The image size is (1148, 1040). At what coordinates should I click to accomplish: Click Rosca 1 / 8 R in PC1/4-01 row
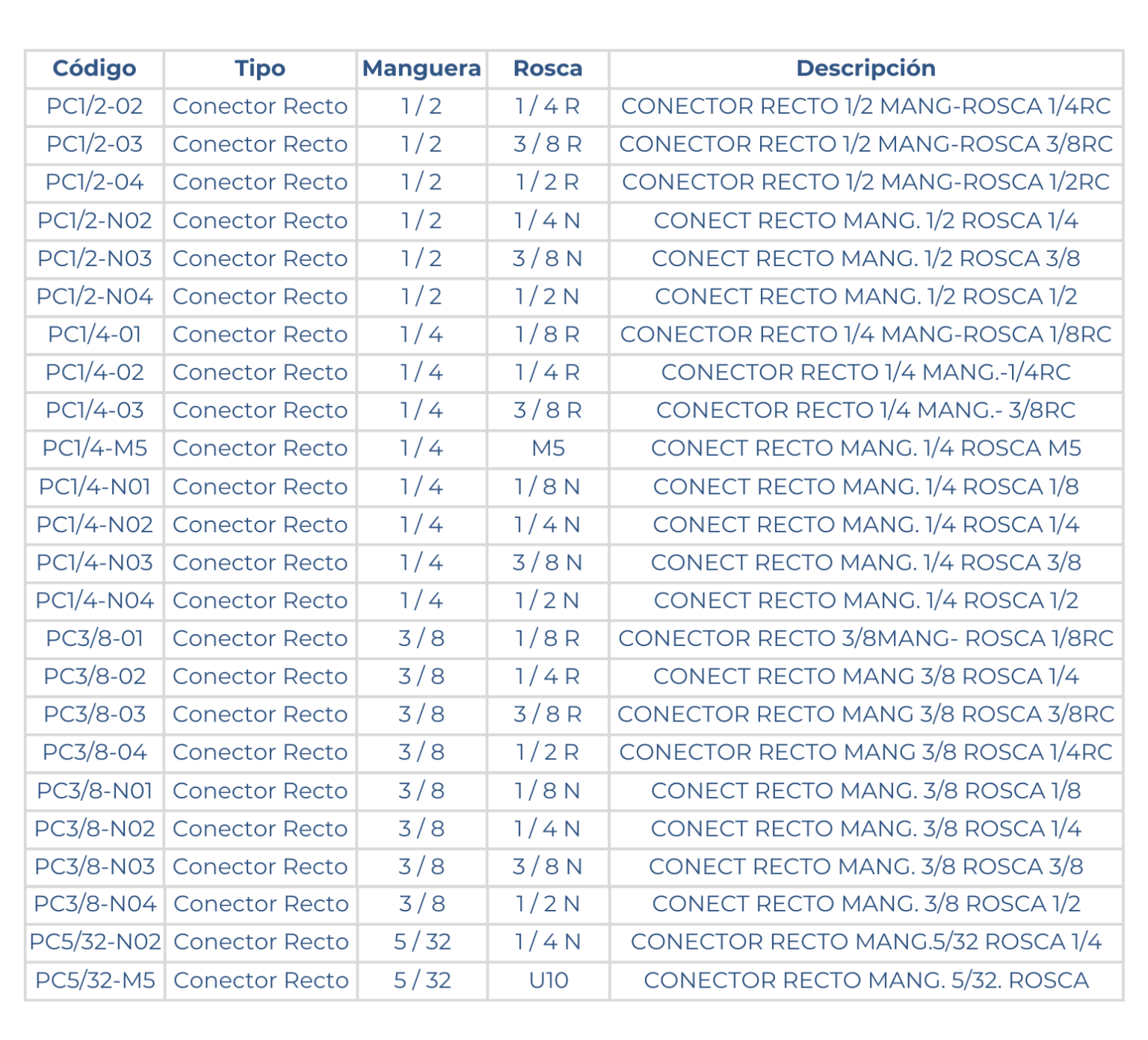click(x=548, y=334)
